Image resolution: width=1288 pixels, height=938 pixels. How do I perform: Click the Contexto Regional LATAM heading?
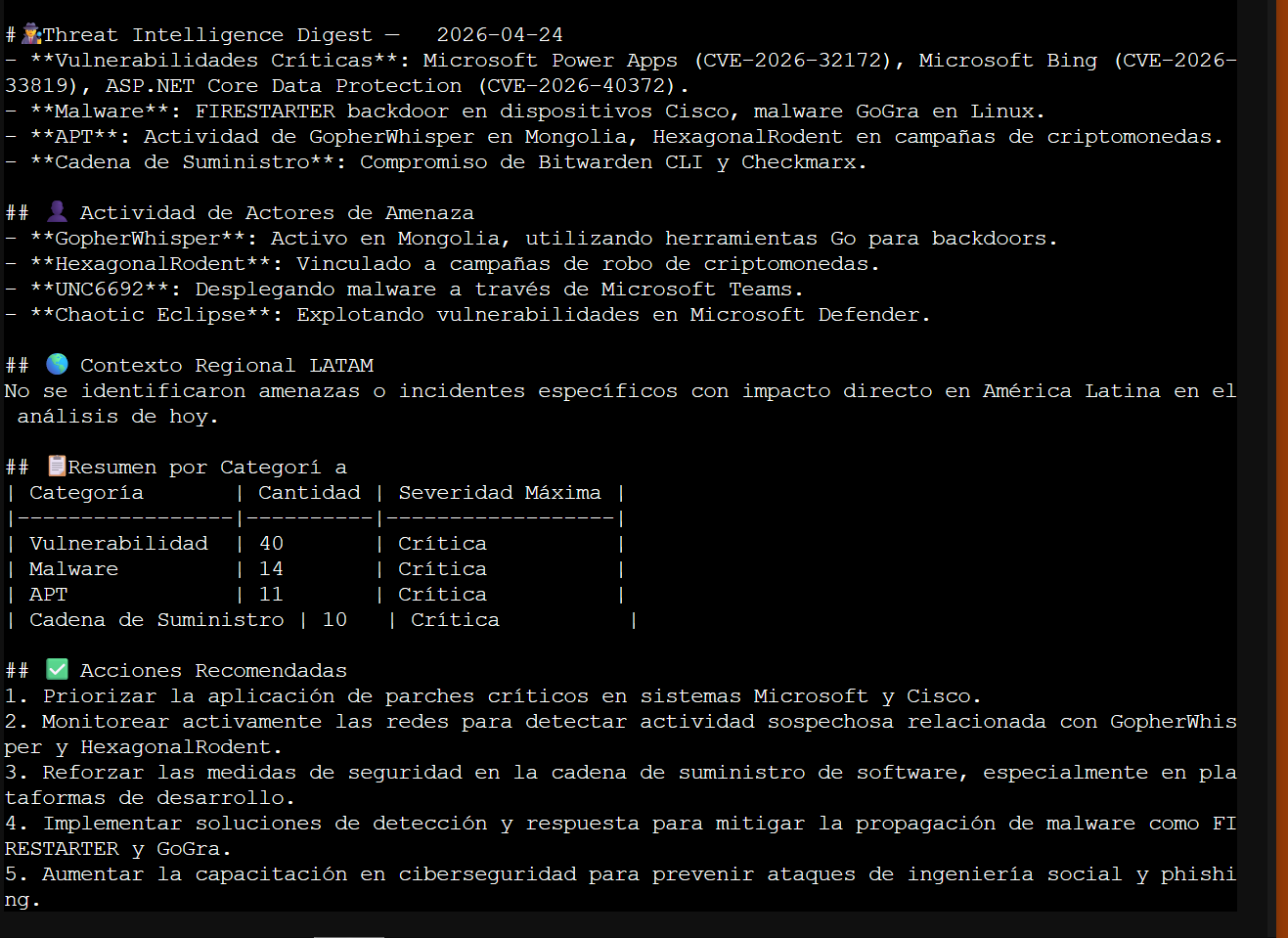(226, 366)
